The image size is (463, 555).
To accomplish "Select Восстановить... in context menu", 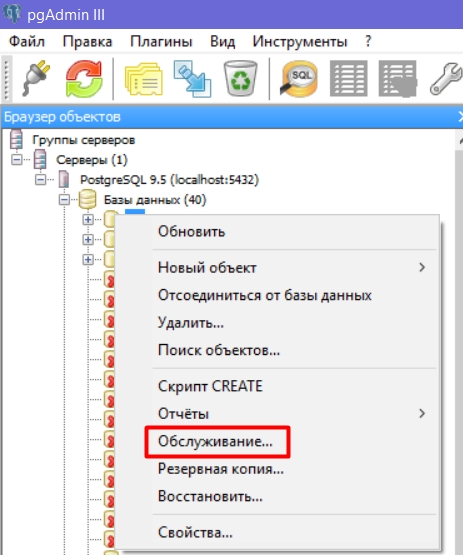I will pyautogui.click(x=278, y=497).
